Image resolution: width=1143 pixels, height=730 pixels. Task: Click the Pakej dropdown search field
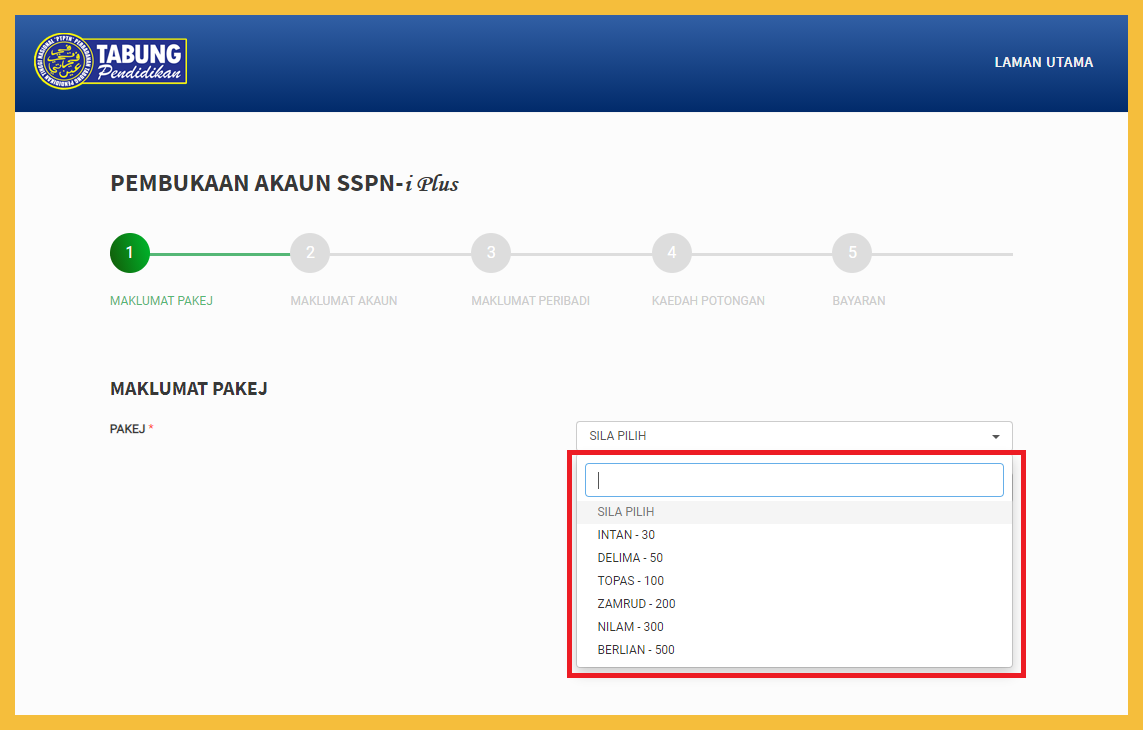click(x=794, y=480)
